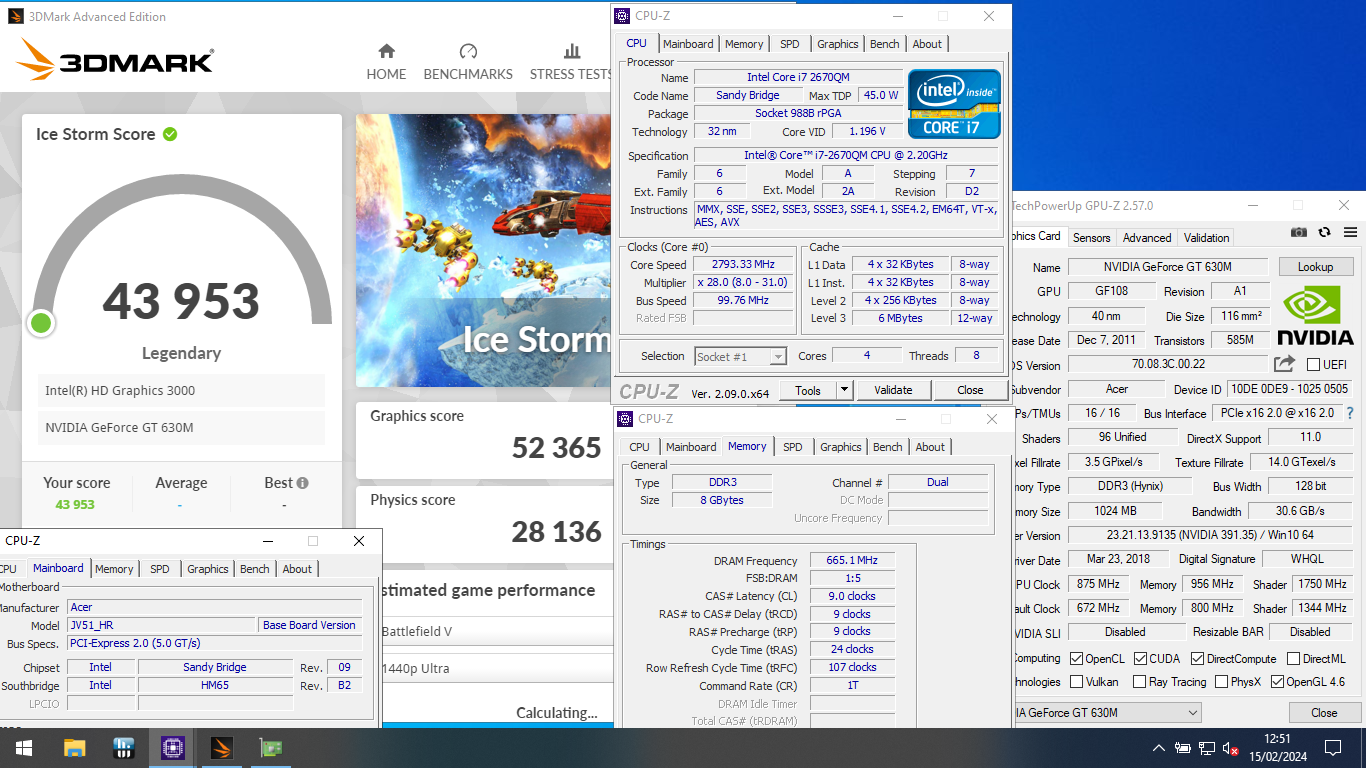Switch to CPU-Z via taskbar icon
Screen dimensions: 1366x768
point(172,748)
